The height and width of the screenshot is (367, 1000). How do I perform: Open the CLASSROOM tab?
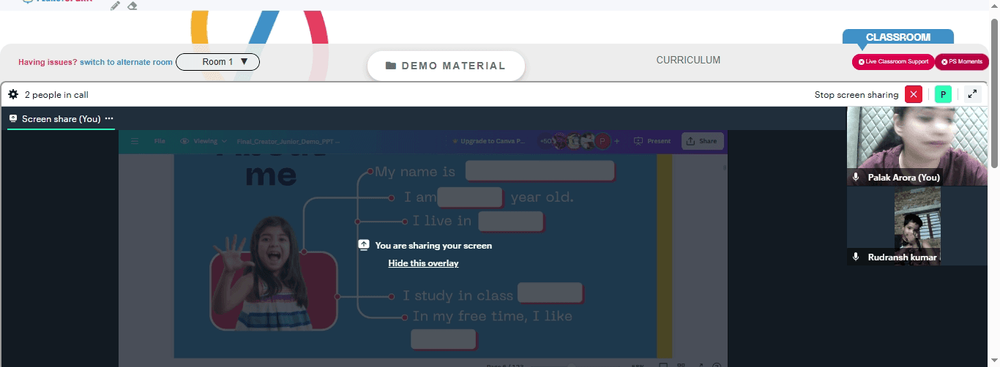coord(898,37)
